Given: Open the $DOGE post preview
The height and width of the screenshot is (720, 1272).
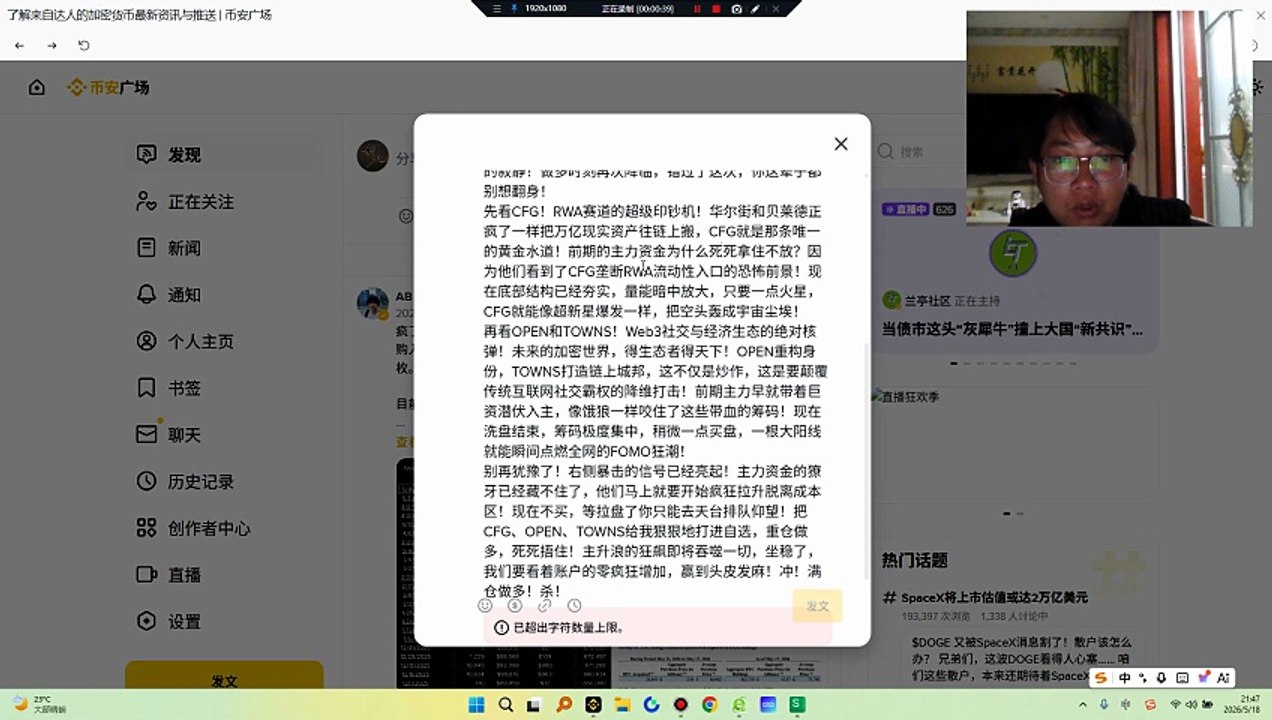Looking at the screenshot, I should (x=1022, y=659).
